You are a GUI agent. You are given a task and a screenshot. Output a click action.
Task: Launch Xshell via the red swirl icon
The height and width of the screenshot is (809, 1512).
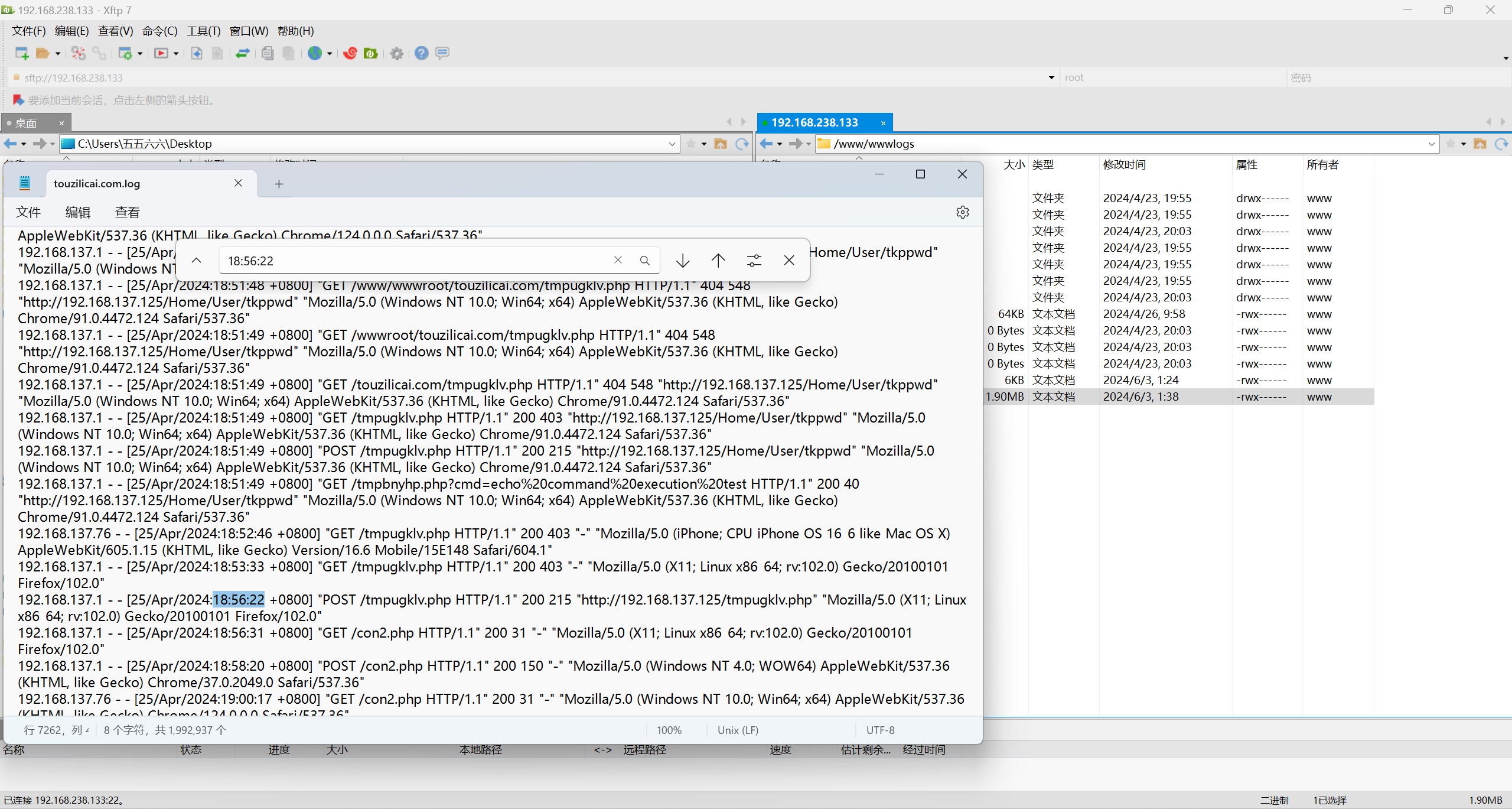coord(350,53)
